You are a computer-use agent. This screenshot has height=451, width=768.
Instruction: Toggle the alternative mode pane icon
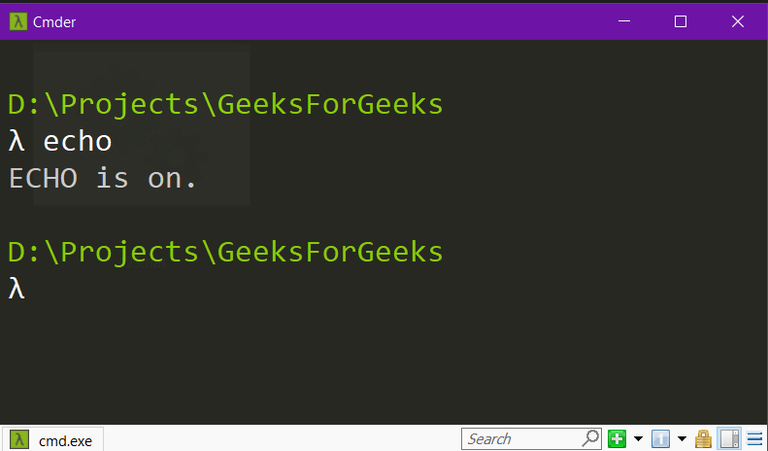[x=729, y=439]
